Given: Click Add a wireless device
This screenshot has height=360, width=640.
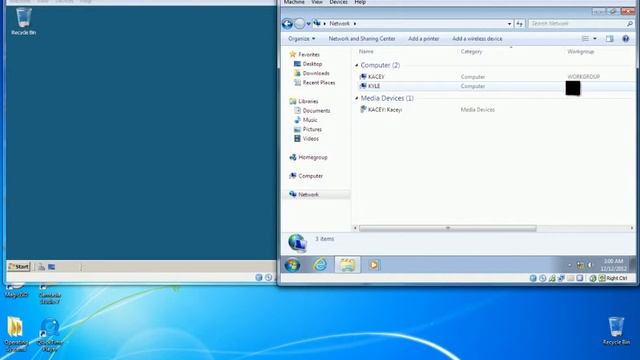Looking at the screenshot, I should coord(477,39).
